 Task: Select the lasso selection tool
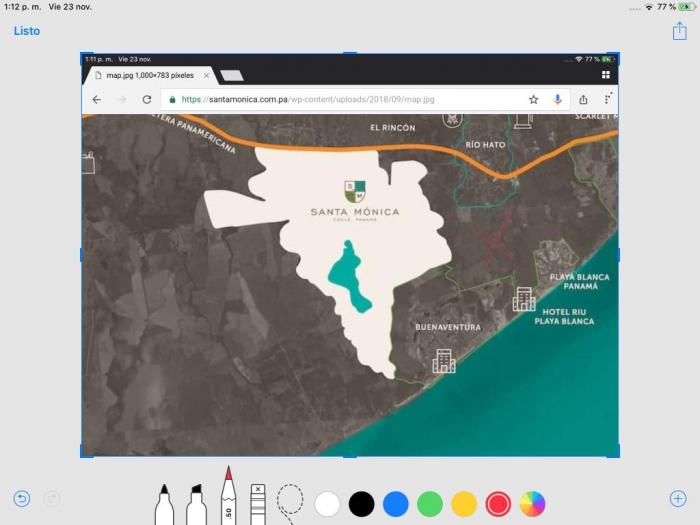click(x=290, y=500)
